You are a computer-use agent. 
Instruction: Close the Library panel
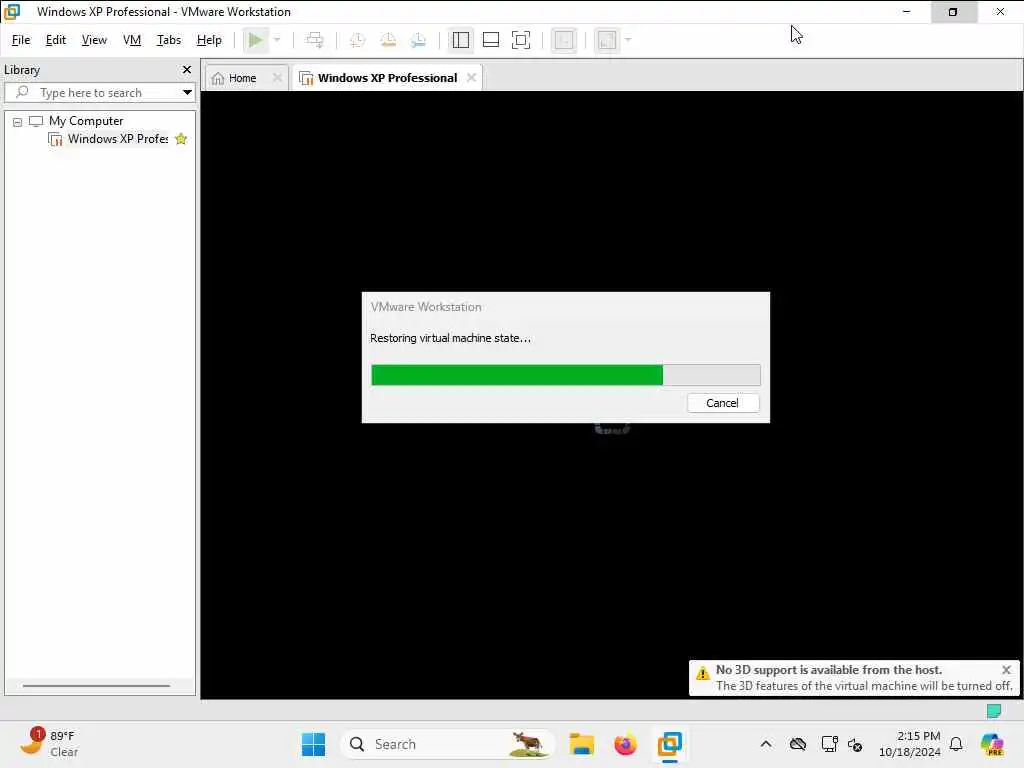[187, 69]
